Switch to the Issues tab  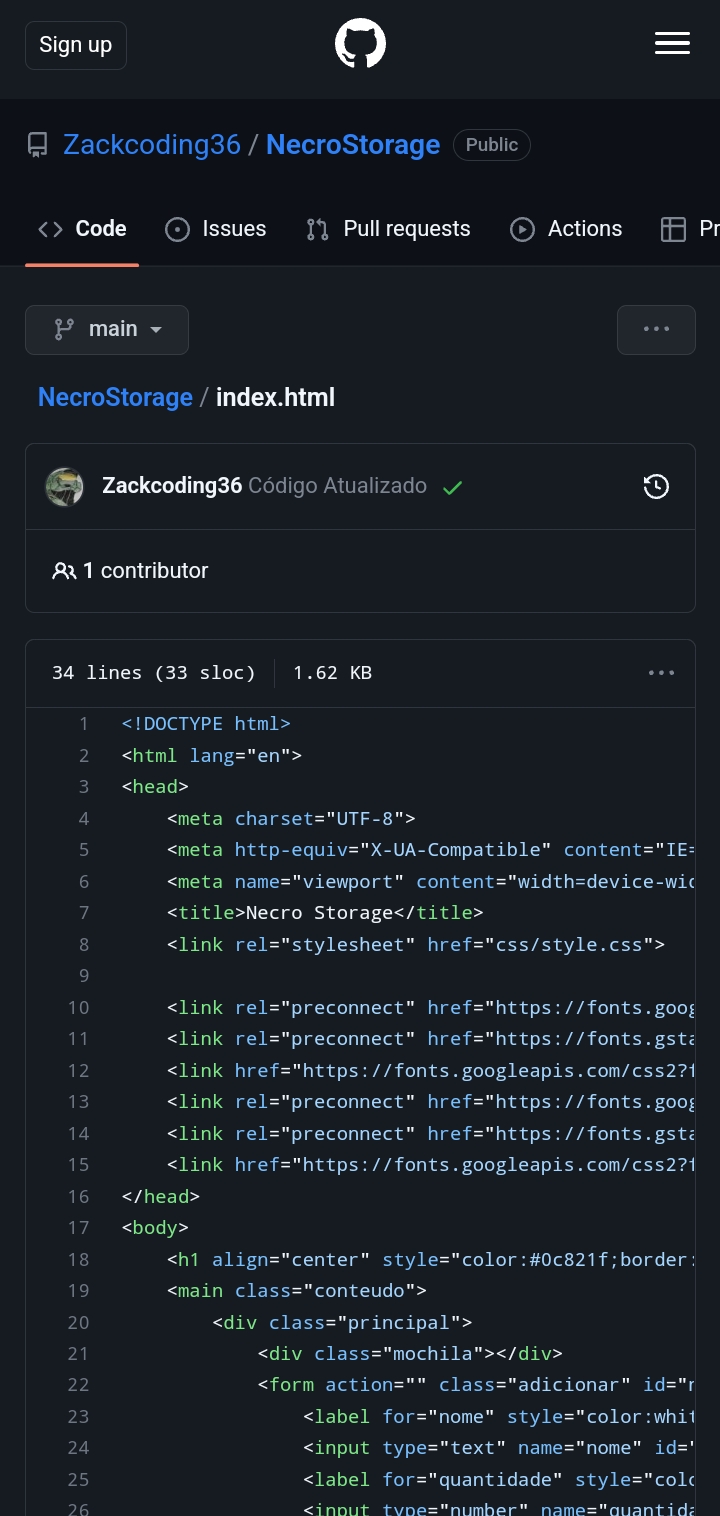coord(216,229)
